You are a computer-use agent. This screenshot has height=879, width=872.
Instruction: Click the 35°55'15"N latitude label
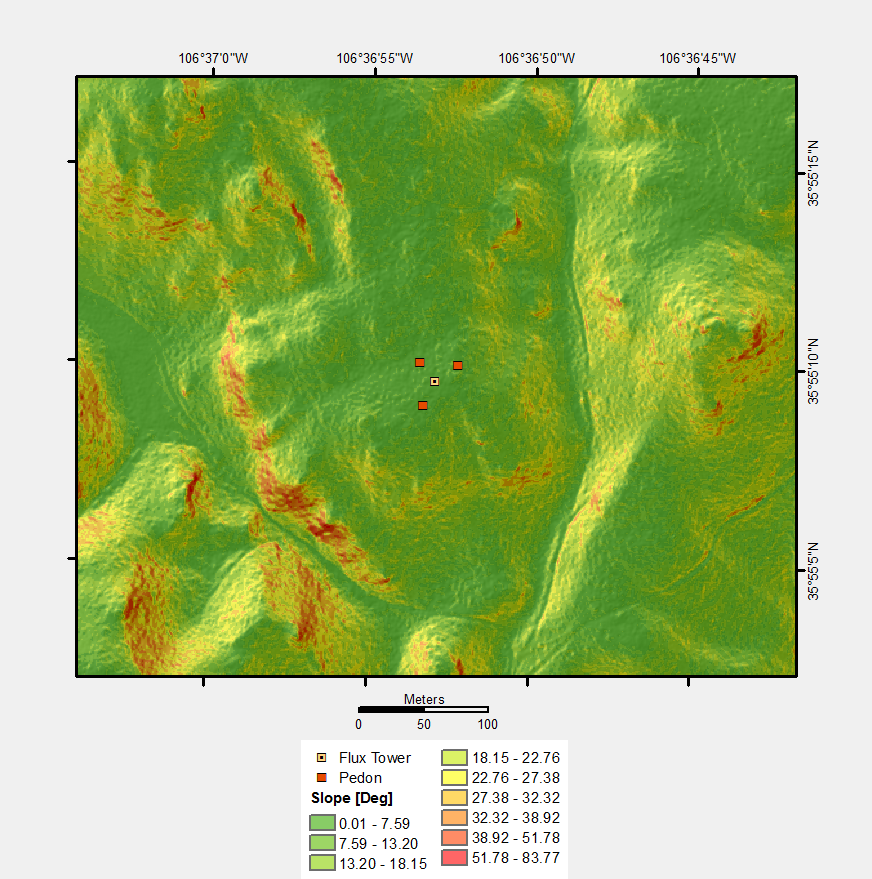coord(814,173)
